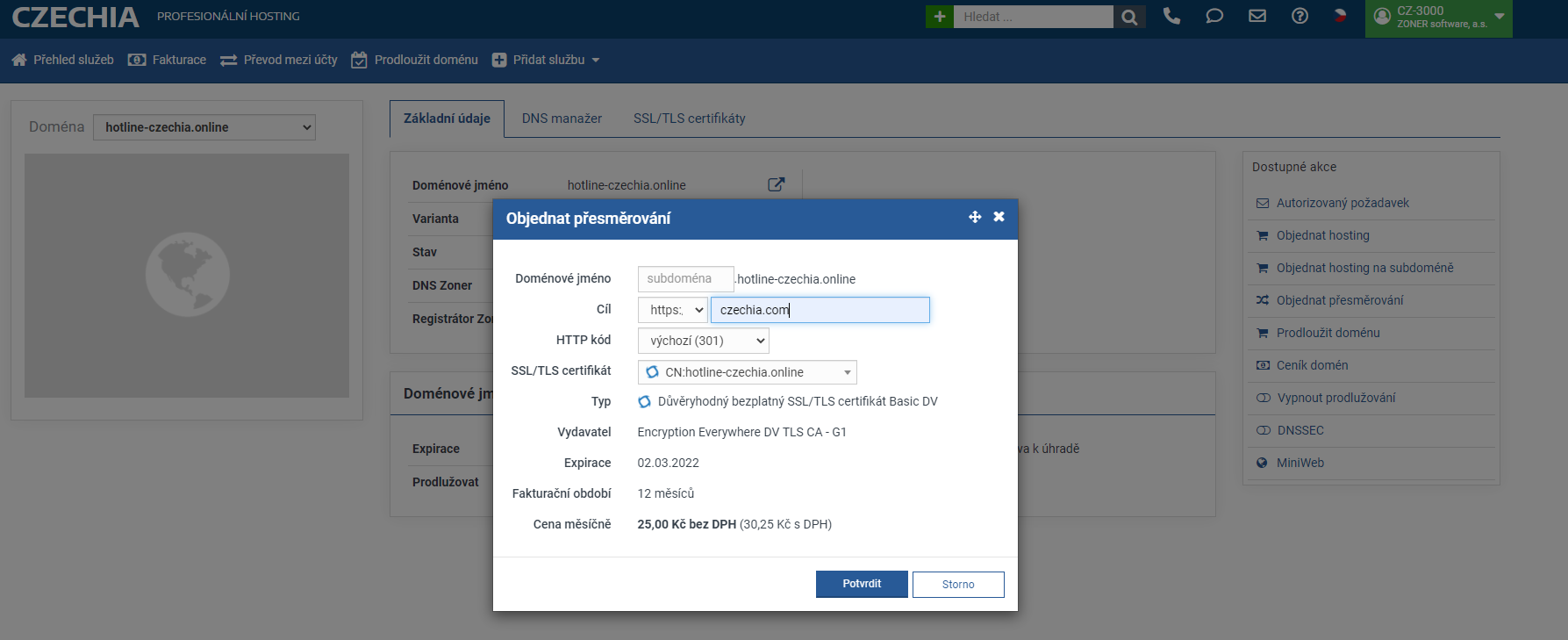Open the Fakturace menu item

click(168, 60)
